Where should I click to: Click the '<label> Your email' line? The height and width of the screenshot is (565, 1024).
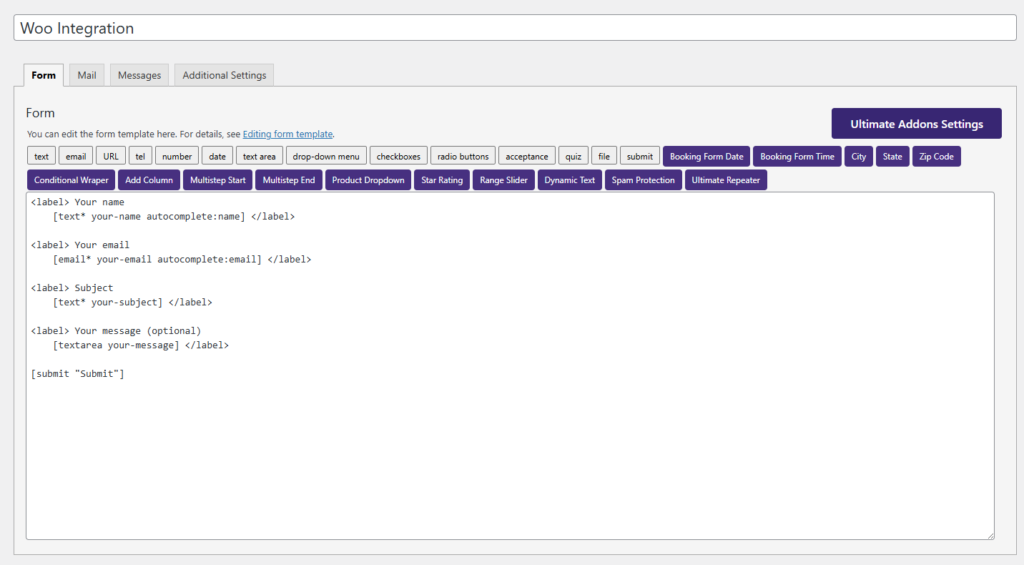tap(80, 245)
